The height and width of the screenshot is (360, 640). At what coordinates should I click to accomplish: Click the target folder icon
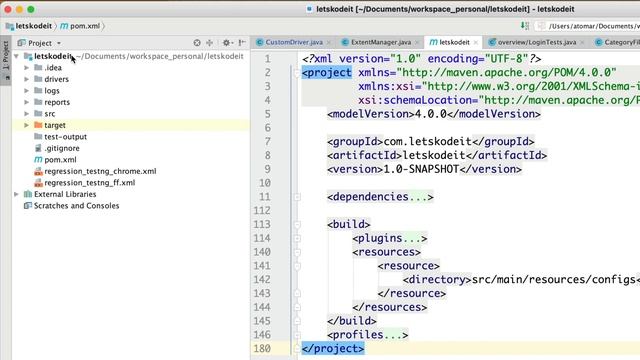pos(38,125)
